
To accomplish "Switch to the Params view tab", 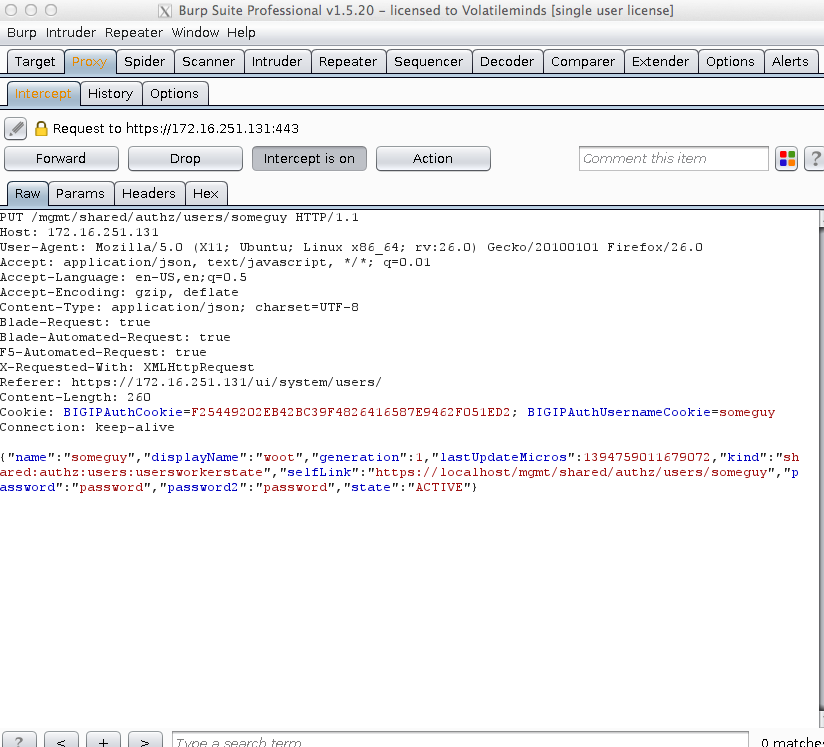I will [x=80, y=193].
